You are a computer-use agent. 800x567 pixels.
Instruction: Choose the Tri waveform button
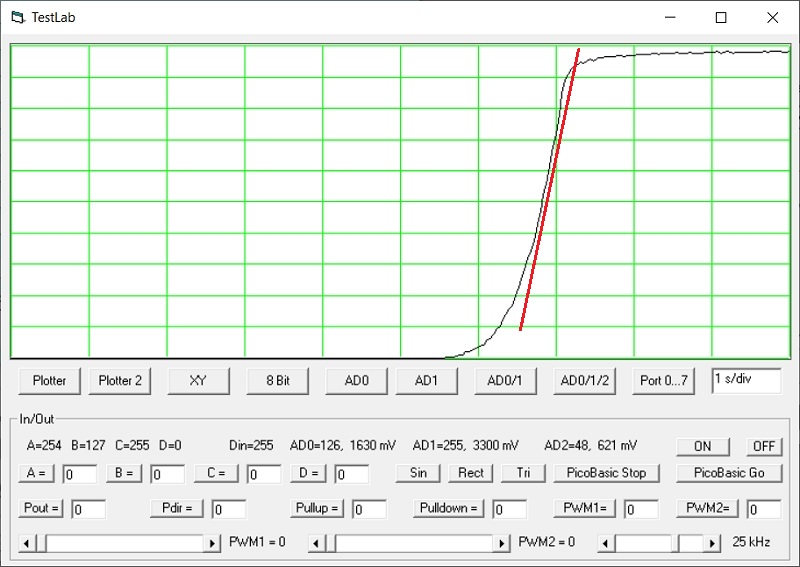[x=523, y=473]
